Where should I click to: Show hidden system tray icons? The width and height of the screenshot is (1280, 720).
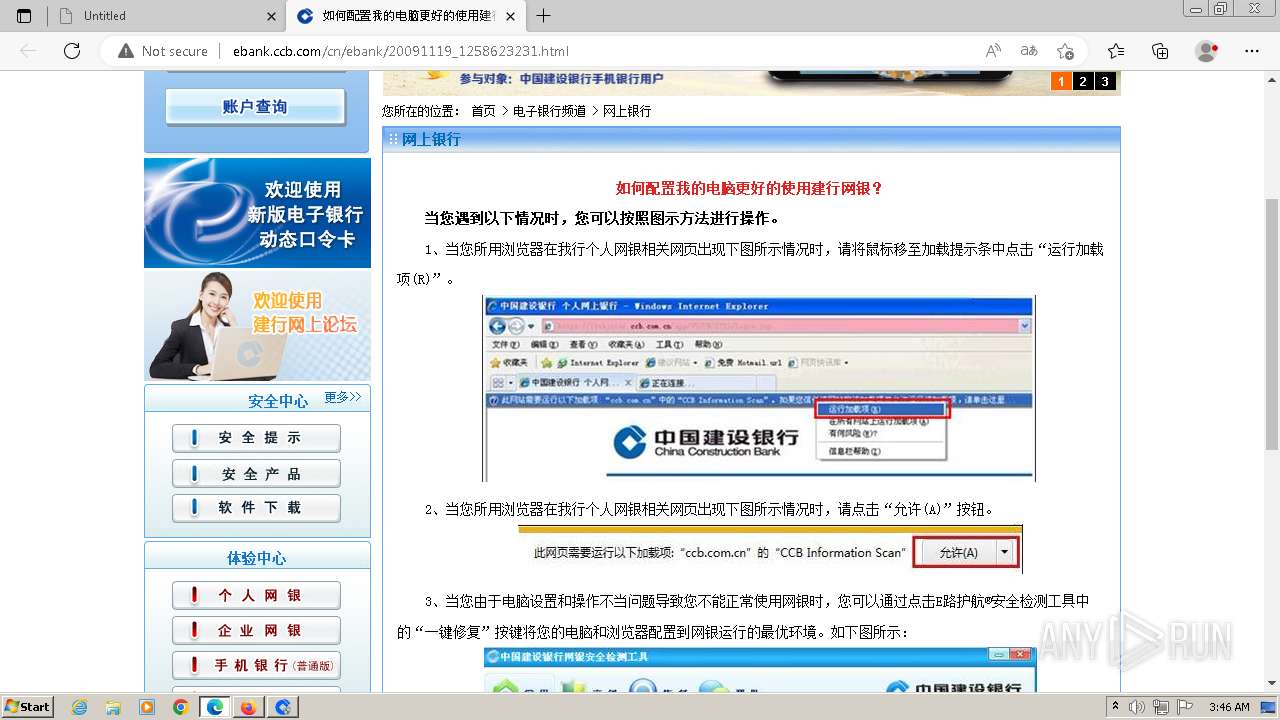click(x=1116, y=707)
